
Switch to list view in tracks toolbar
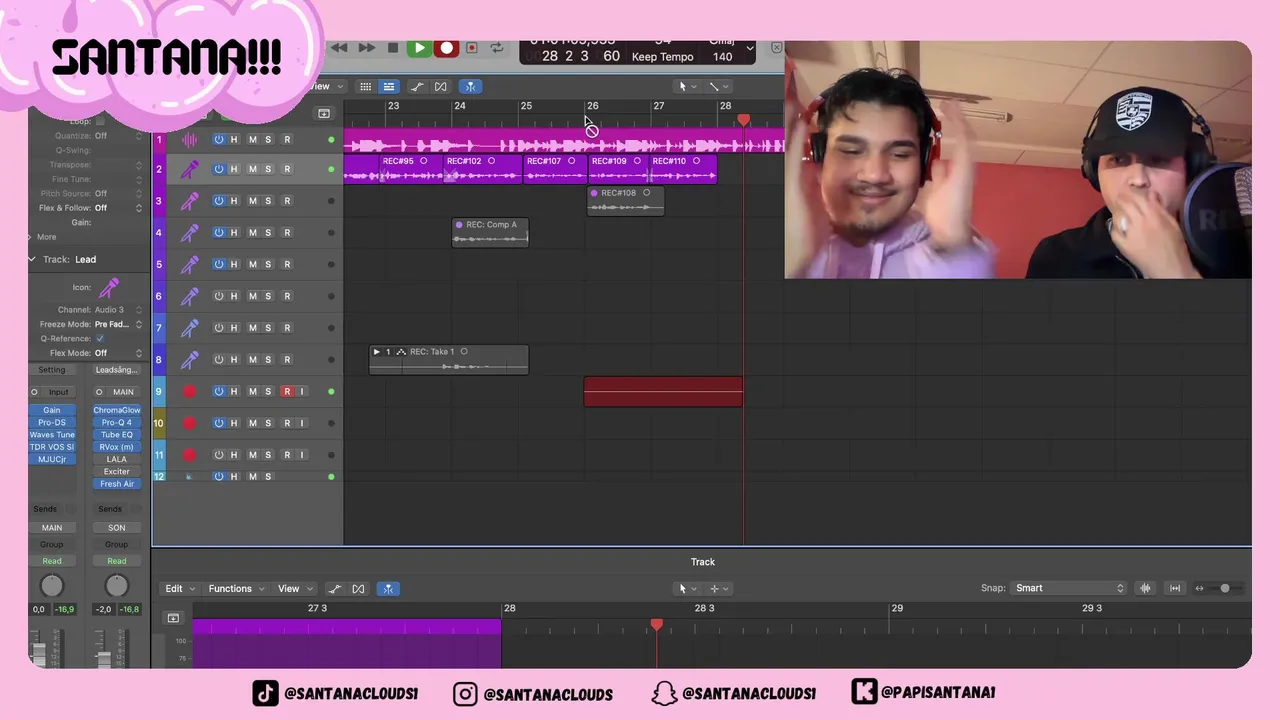[x=389, y=86]
